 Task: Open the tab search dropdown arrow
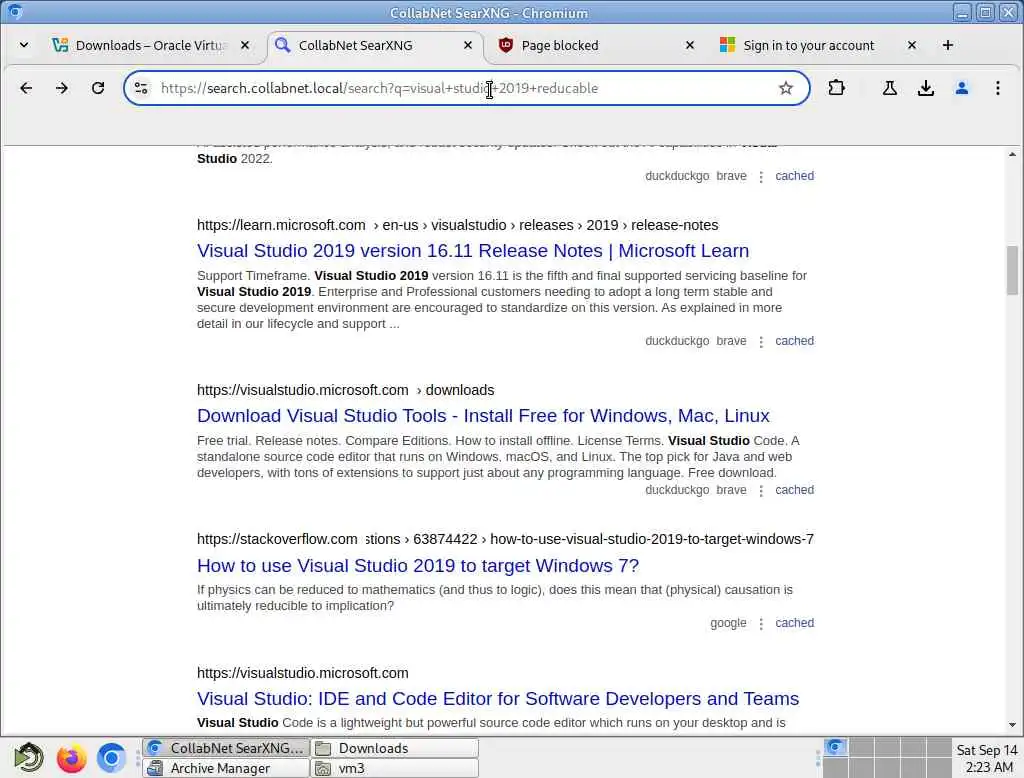(x=24, y=45)
